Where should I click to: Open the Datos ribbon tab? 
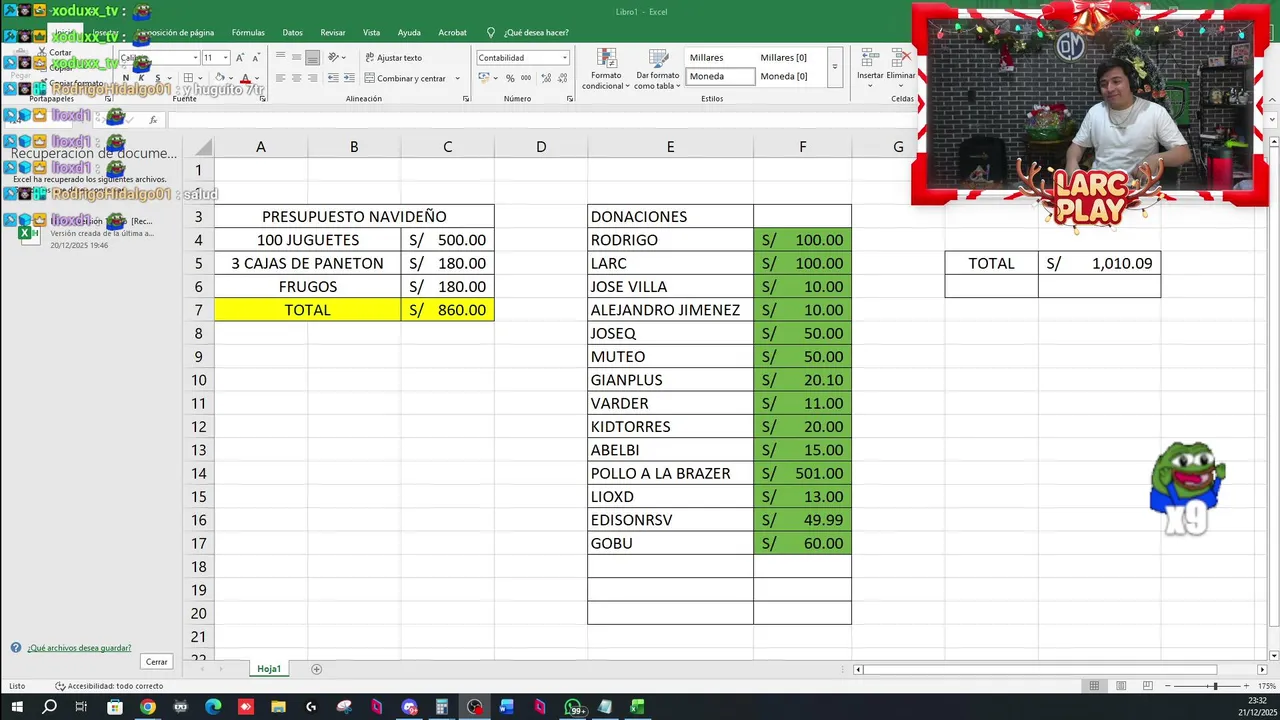292,32
